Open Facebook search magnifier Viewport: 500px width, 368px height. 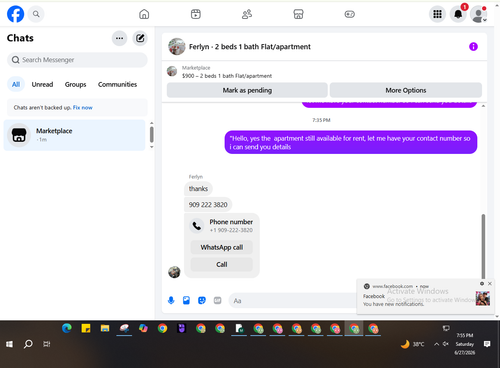pos(36,14)
